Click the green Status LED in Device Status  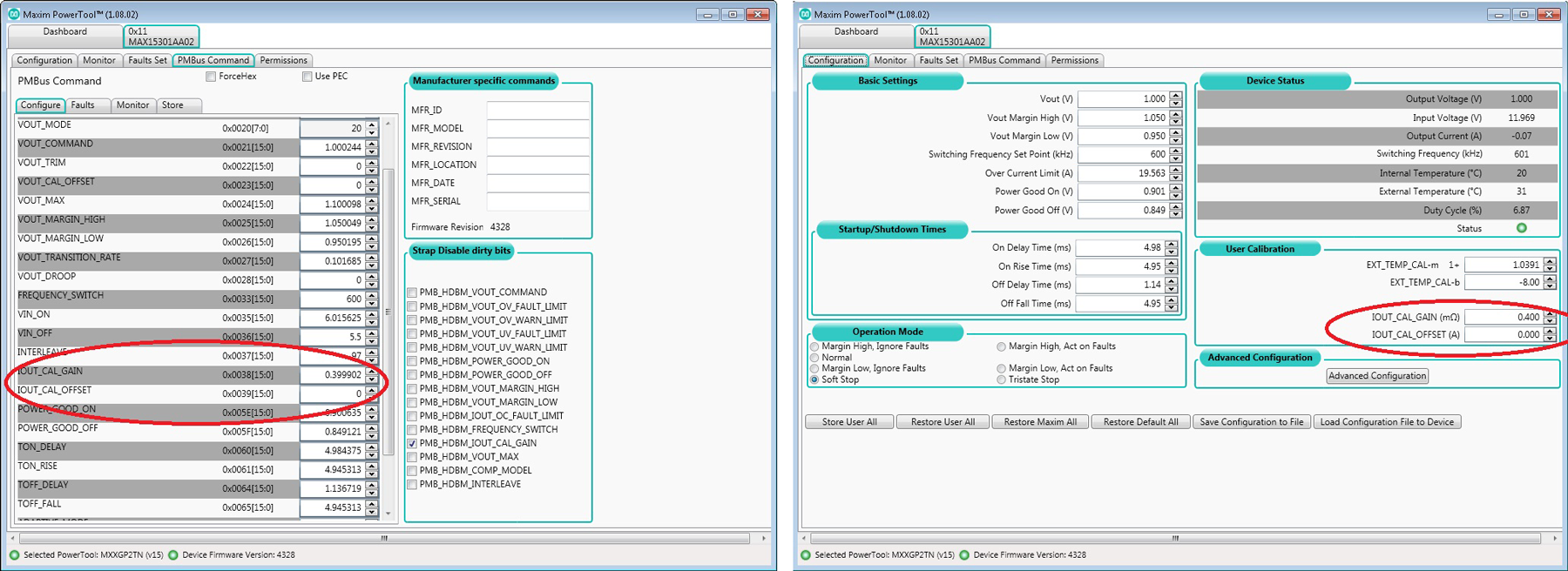(x=1522, y=228)
